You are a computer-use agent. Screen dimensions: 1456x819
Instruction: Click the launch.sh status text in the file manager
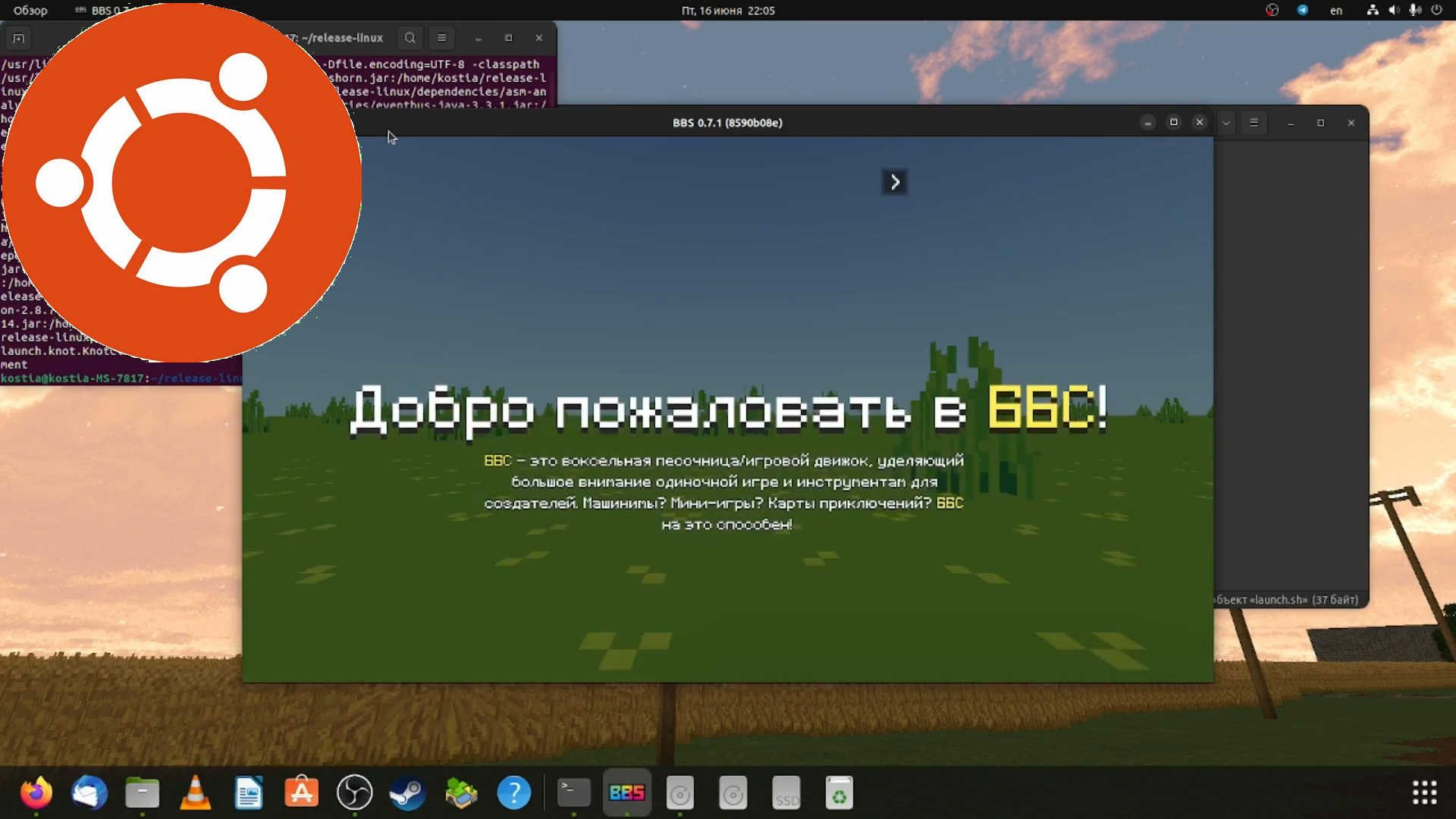[x=1289, y=598]
